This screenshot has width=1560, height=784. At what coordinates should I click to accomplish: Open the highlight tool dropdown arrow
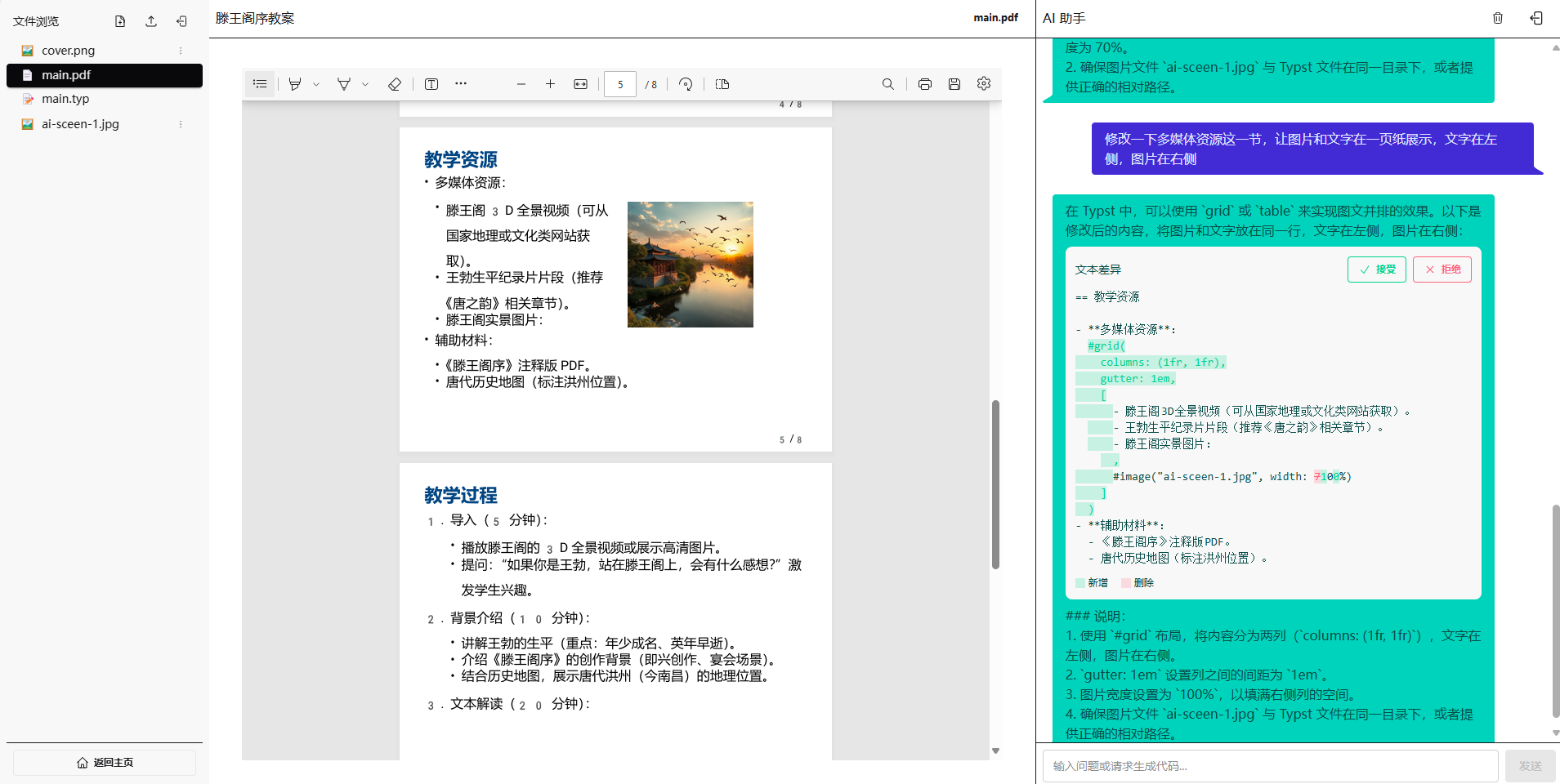(x=317, y=83)
